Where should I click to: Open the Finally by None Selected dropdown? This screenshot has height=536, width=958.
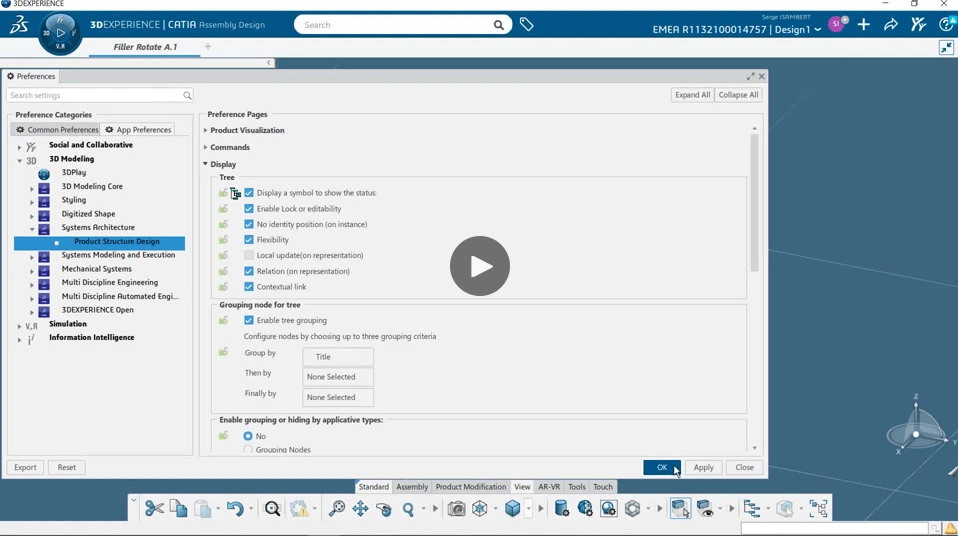[x=338, y=397]
